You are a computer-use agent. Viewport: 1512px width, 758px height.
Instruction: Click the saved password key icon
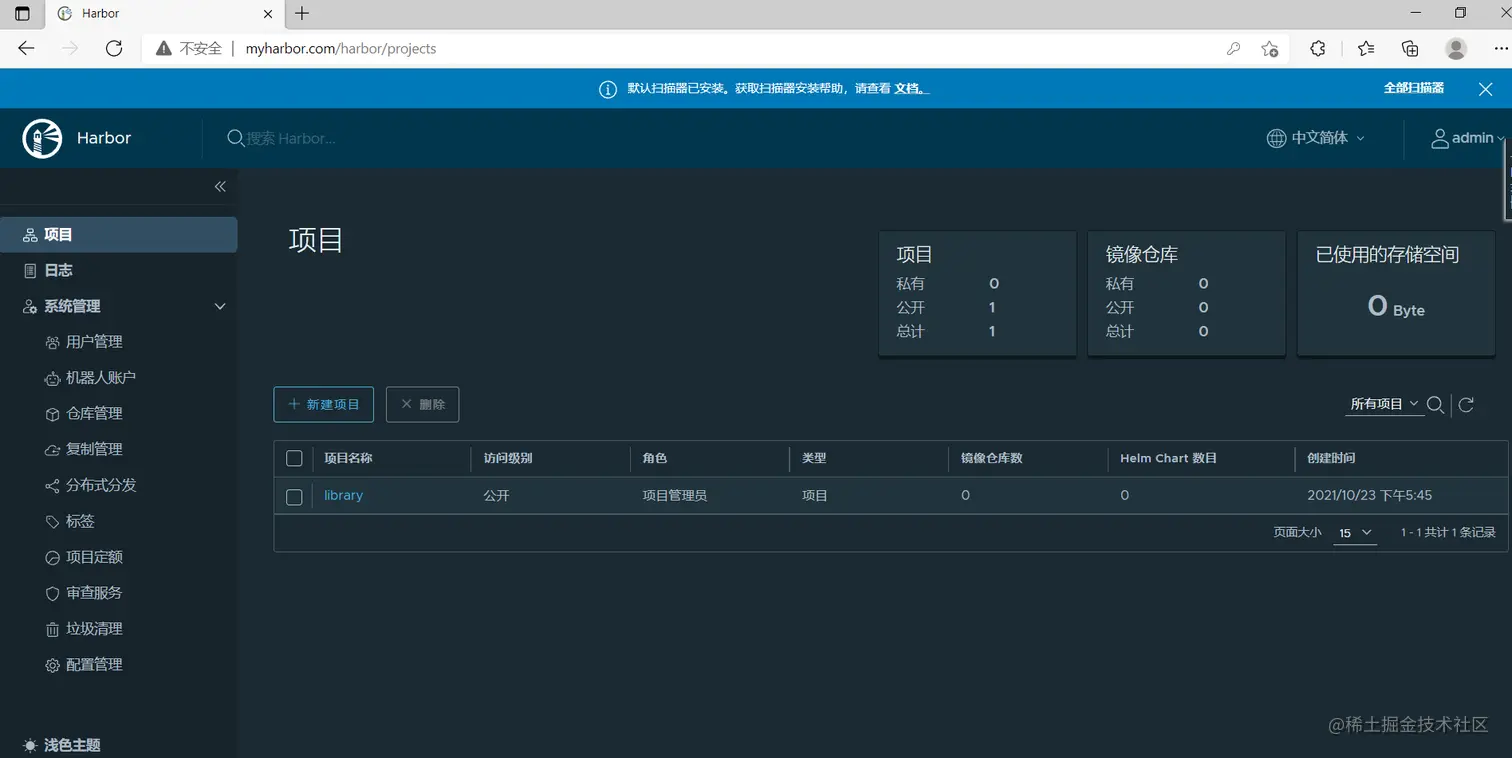(x=1234, y=48)
